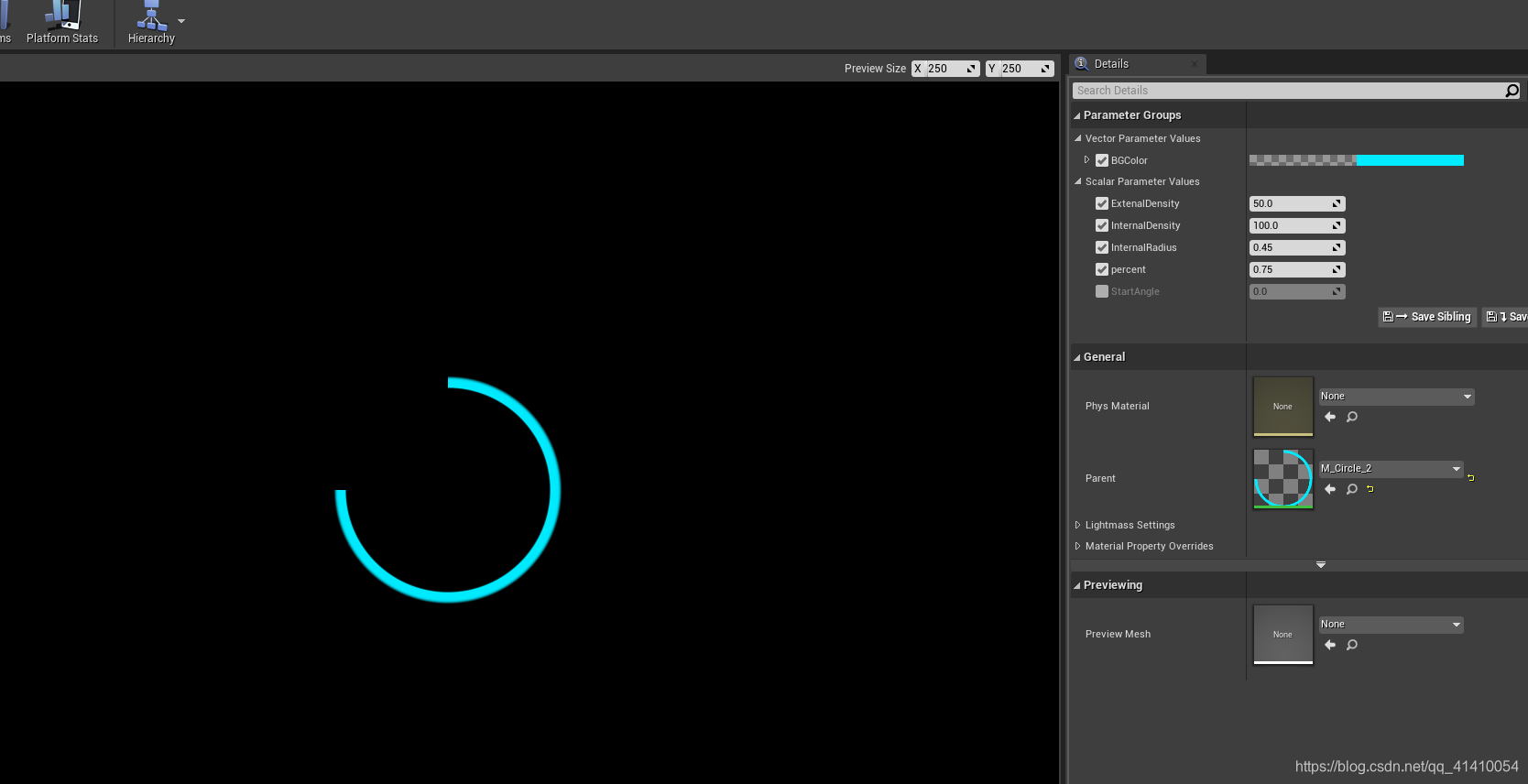Click spinner arrow in InternalRadius field
1528x784 pixels.
tap(1337, 248)
